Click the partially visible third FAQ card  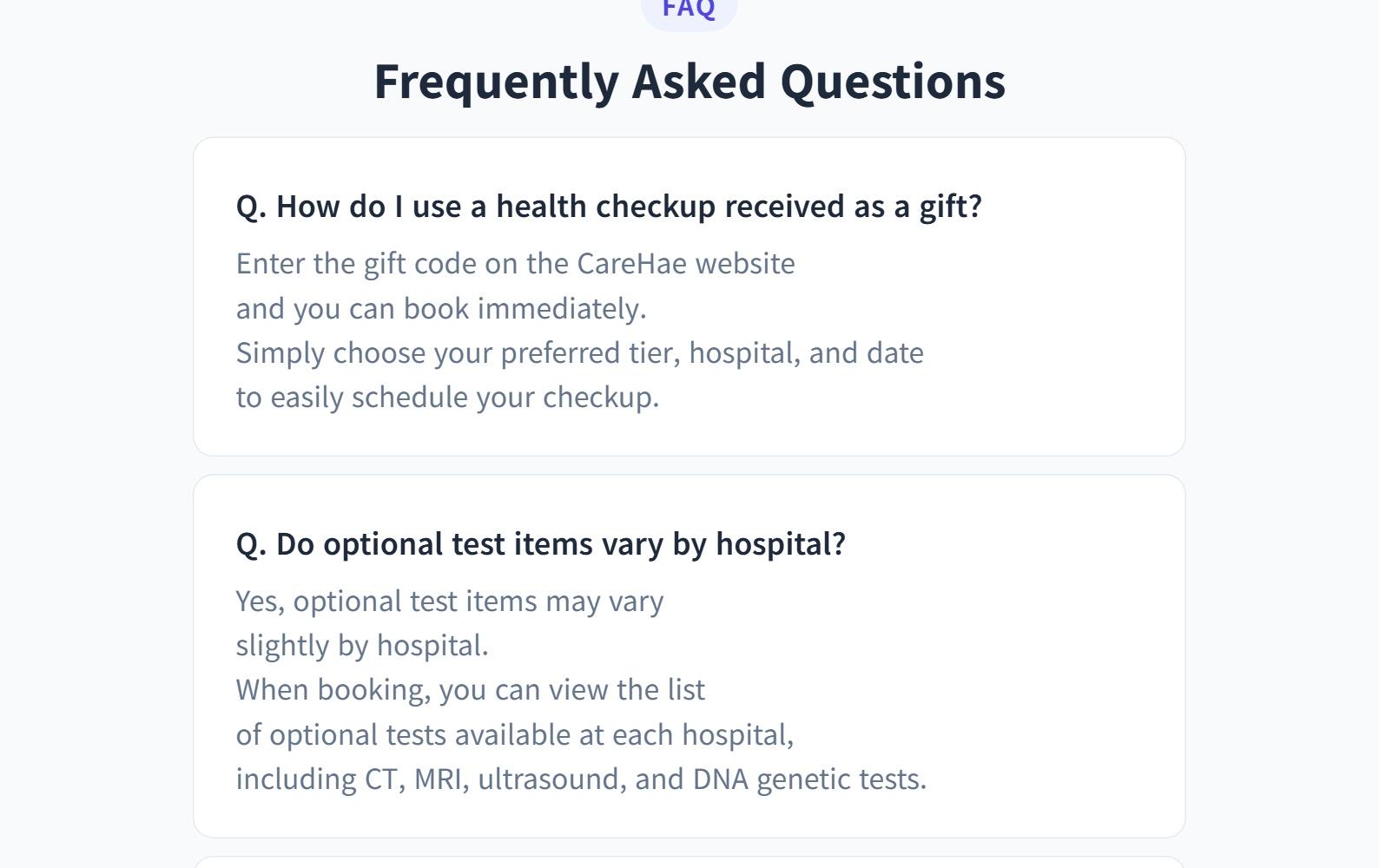click(689, 862)
